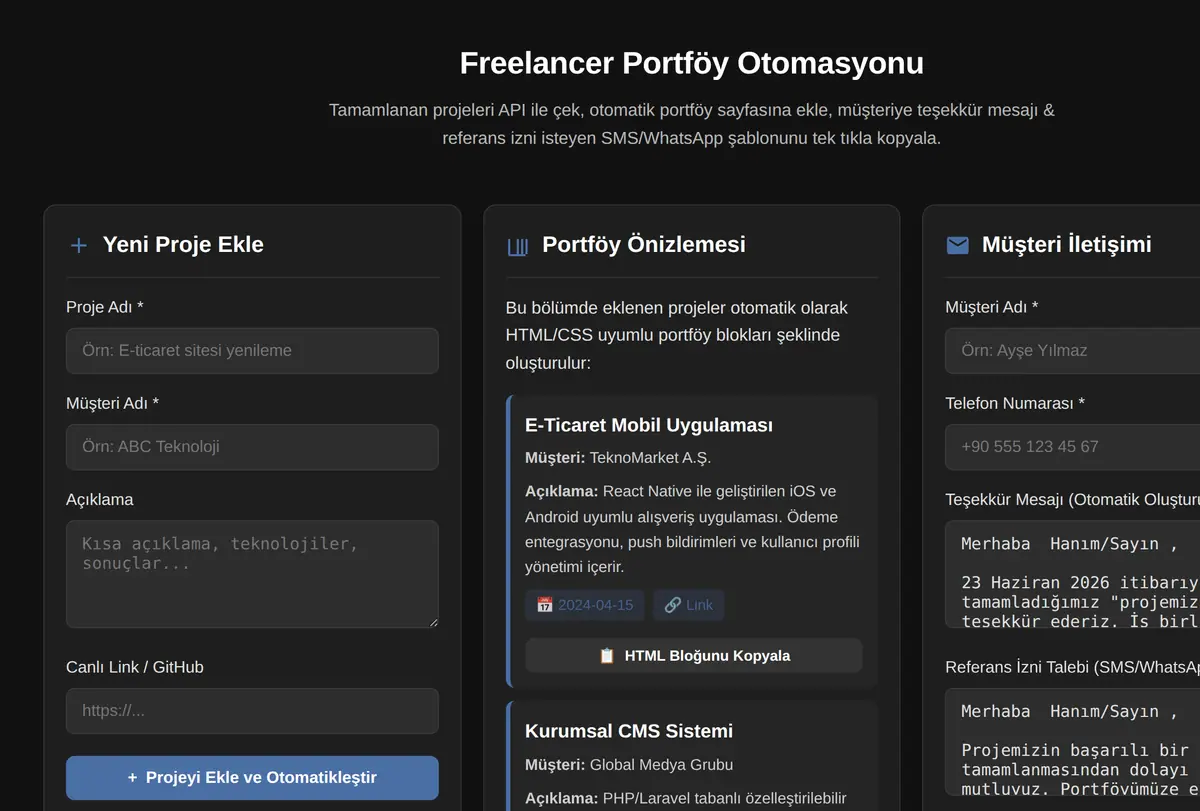Focus the Proje Adı input field
This screenshot has width=1200, height=811.
point(252,351)
